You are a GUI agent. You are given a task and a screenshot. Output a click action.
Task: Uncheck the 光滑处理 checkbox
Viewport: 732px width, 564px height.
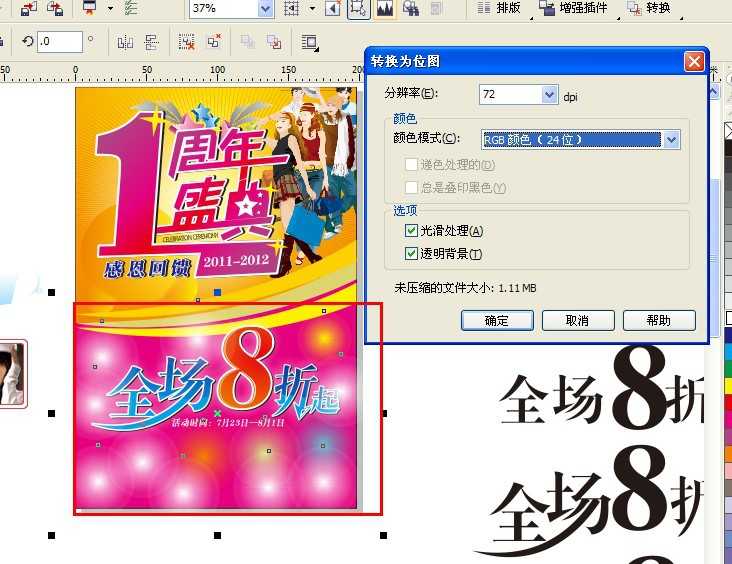pyautogui.click(x=411, y=230)
